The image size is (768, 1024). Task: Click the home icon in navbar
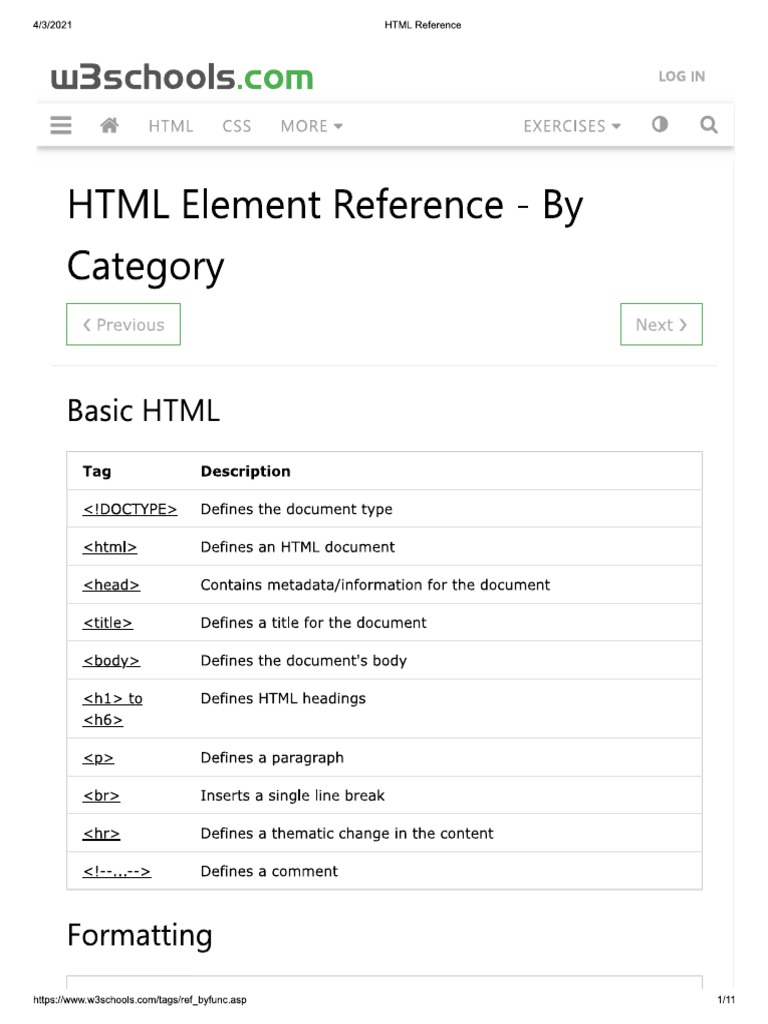point(110,125)
